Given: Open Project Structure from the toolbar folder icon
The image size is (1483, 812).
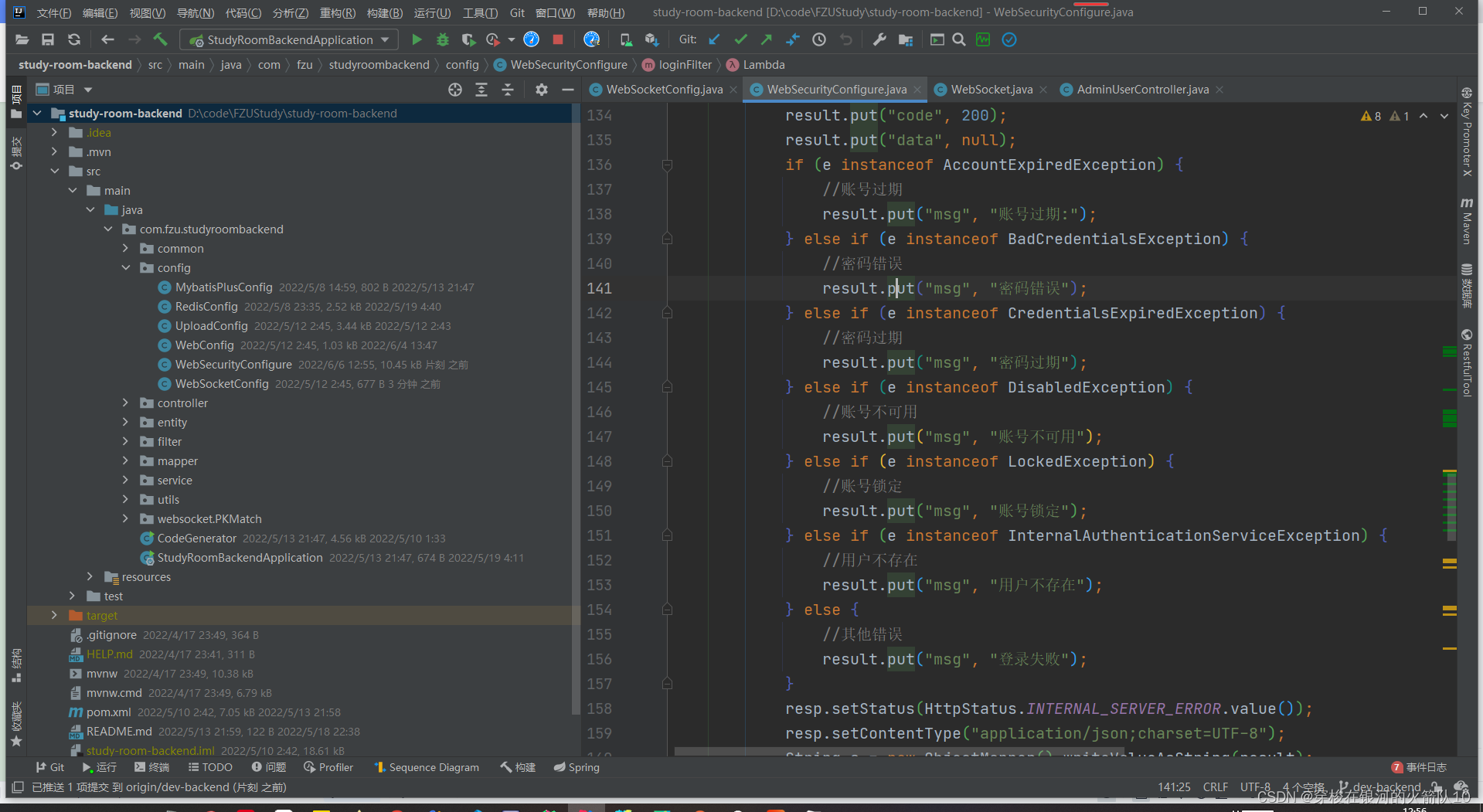Looking at the screenshot, I should point(906,39).
